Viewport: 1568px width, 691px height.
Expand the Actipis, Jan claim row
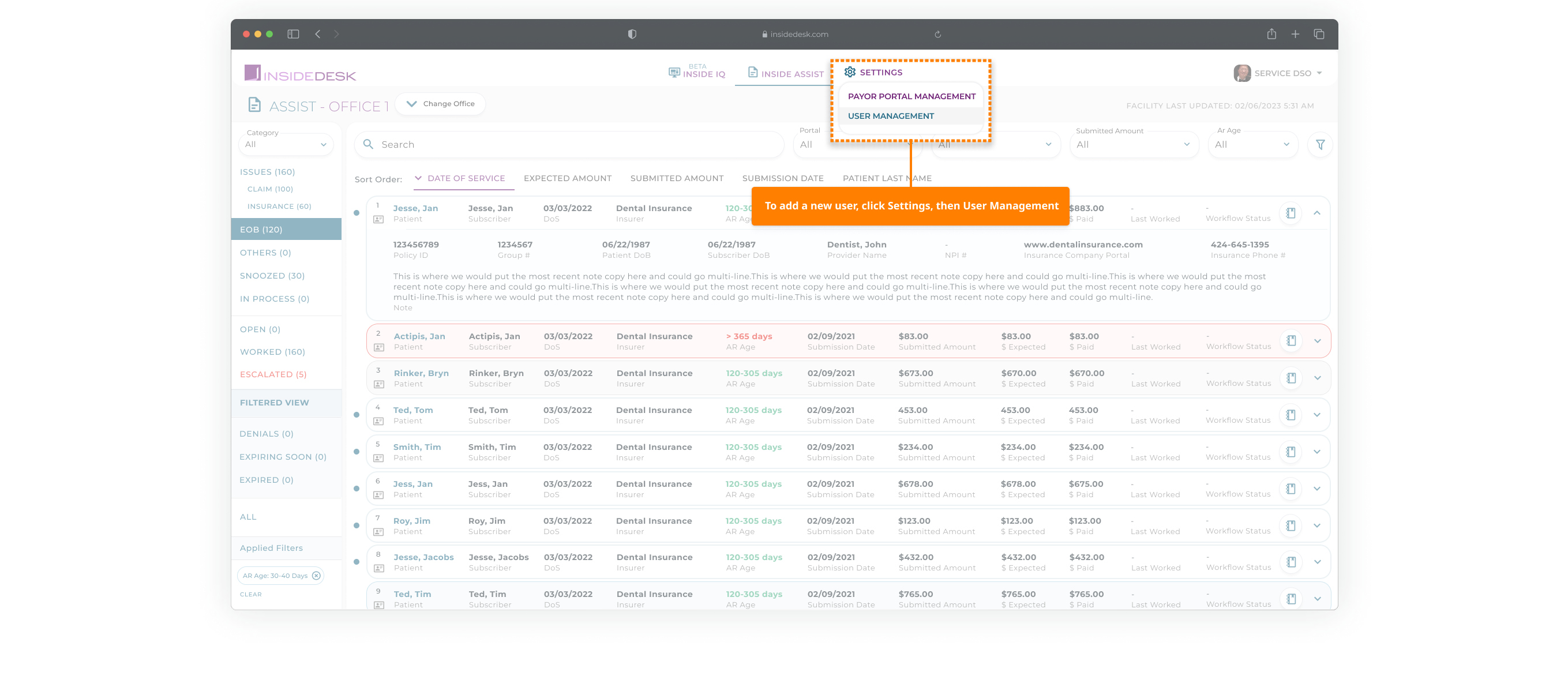pos(1317,341)
